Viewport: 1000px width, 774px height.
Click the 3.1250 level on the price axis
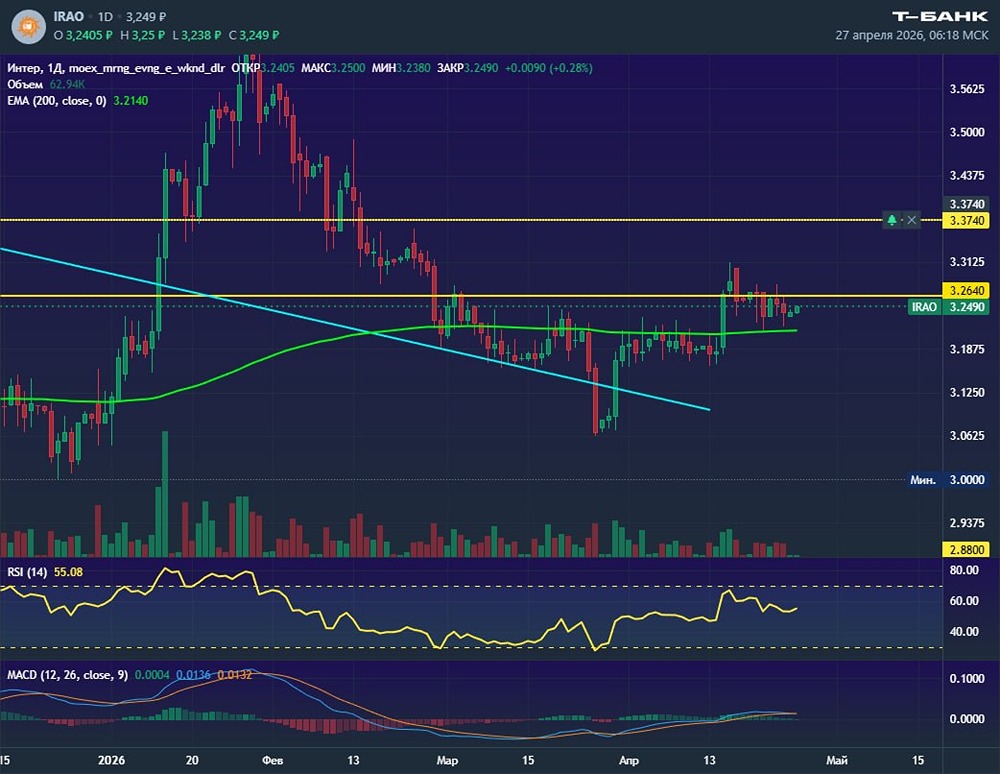click(x=967, y=392)
